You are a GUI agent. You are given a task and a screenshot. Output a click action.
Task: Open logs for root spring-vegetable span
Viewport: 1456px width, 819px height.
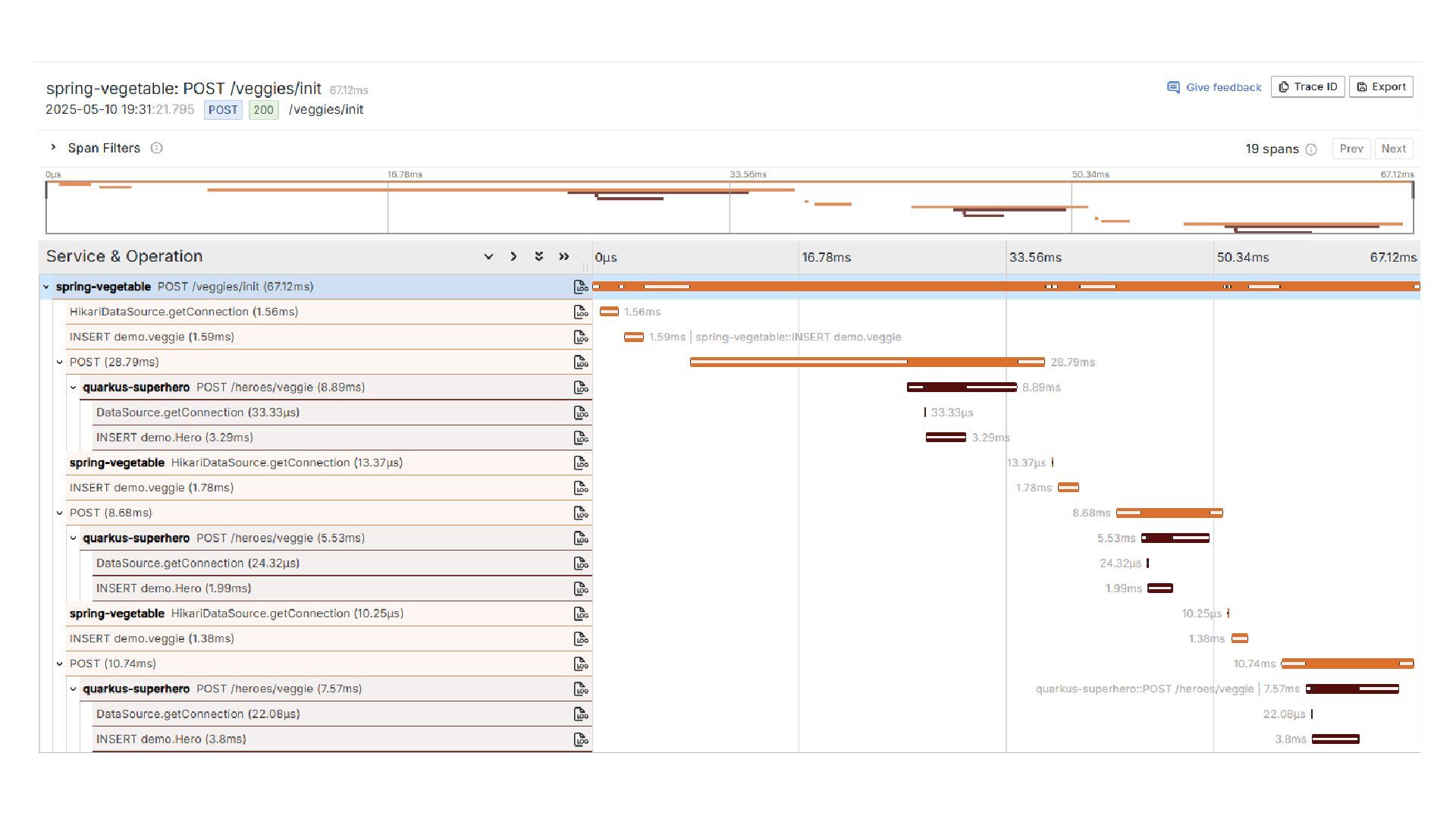pos(581,287)
